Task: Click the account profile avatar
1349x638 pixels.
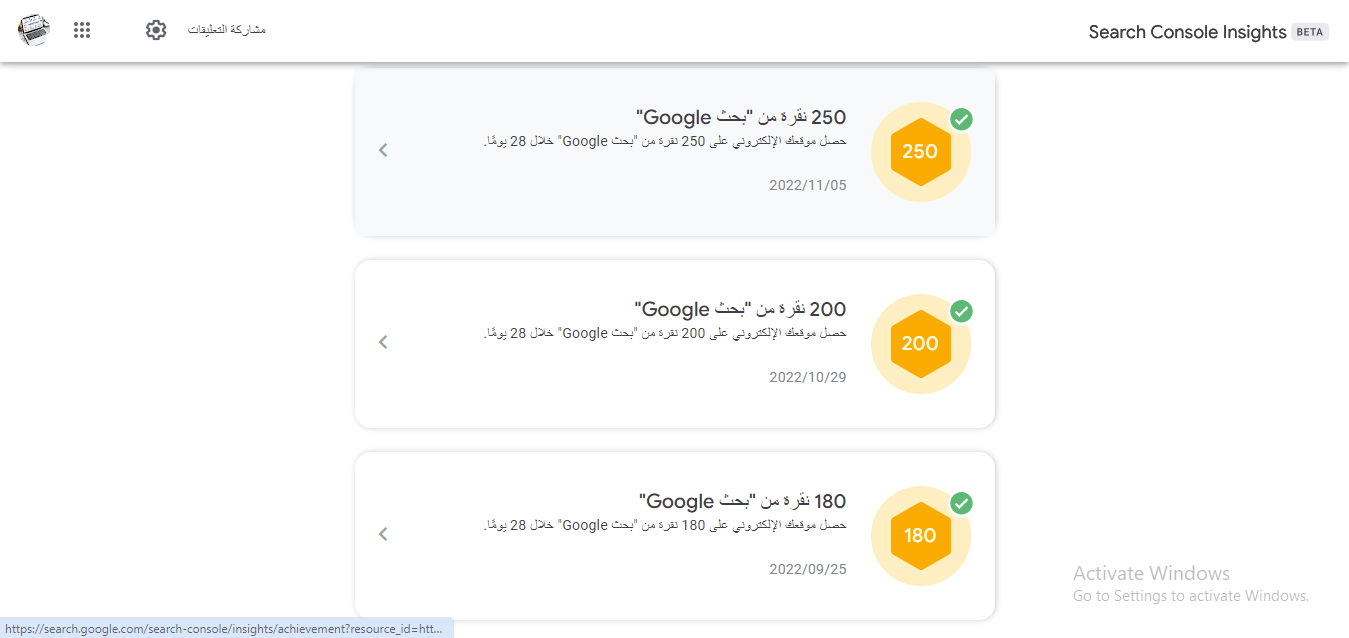Action: [x=34, y=30]
